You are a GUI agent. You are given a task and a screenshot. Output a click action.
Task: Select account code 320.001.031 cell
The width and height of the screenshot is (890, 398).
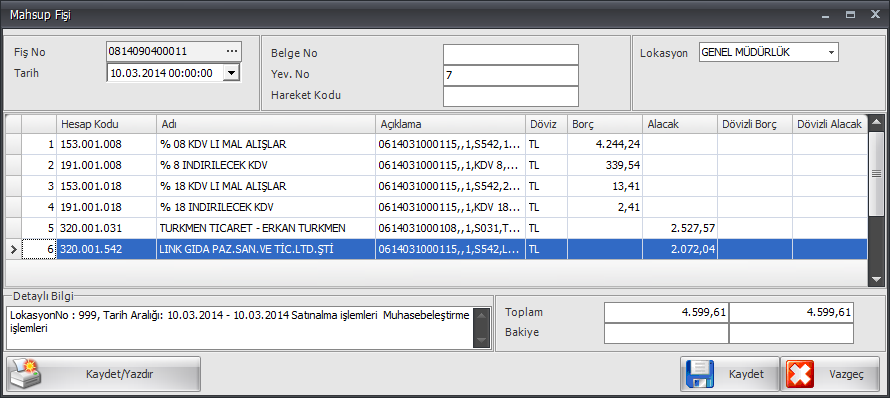(x=106, y=228)
